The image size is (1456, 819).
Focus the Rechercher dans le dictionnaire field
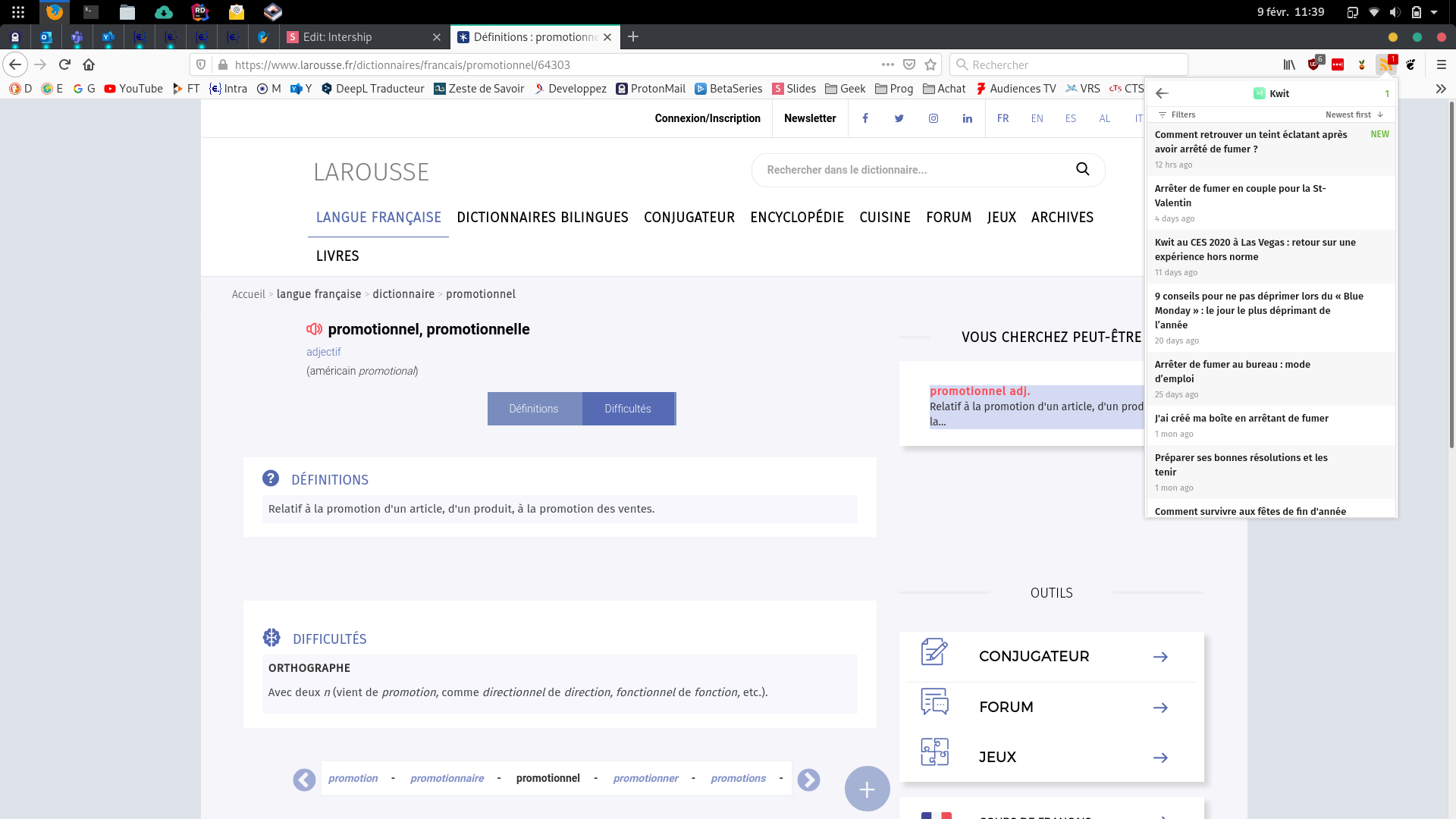[910, 170]
